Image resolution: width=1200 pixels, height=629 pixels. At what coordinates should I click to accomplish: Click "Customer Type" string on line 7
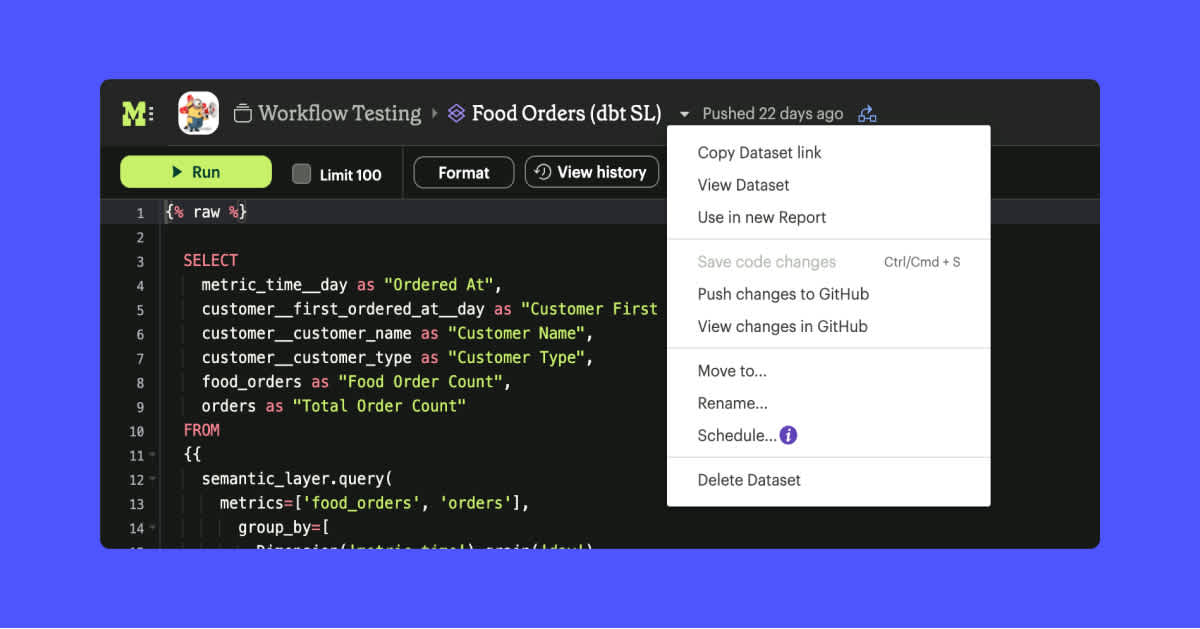click(519, 357)
